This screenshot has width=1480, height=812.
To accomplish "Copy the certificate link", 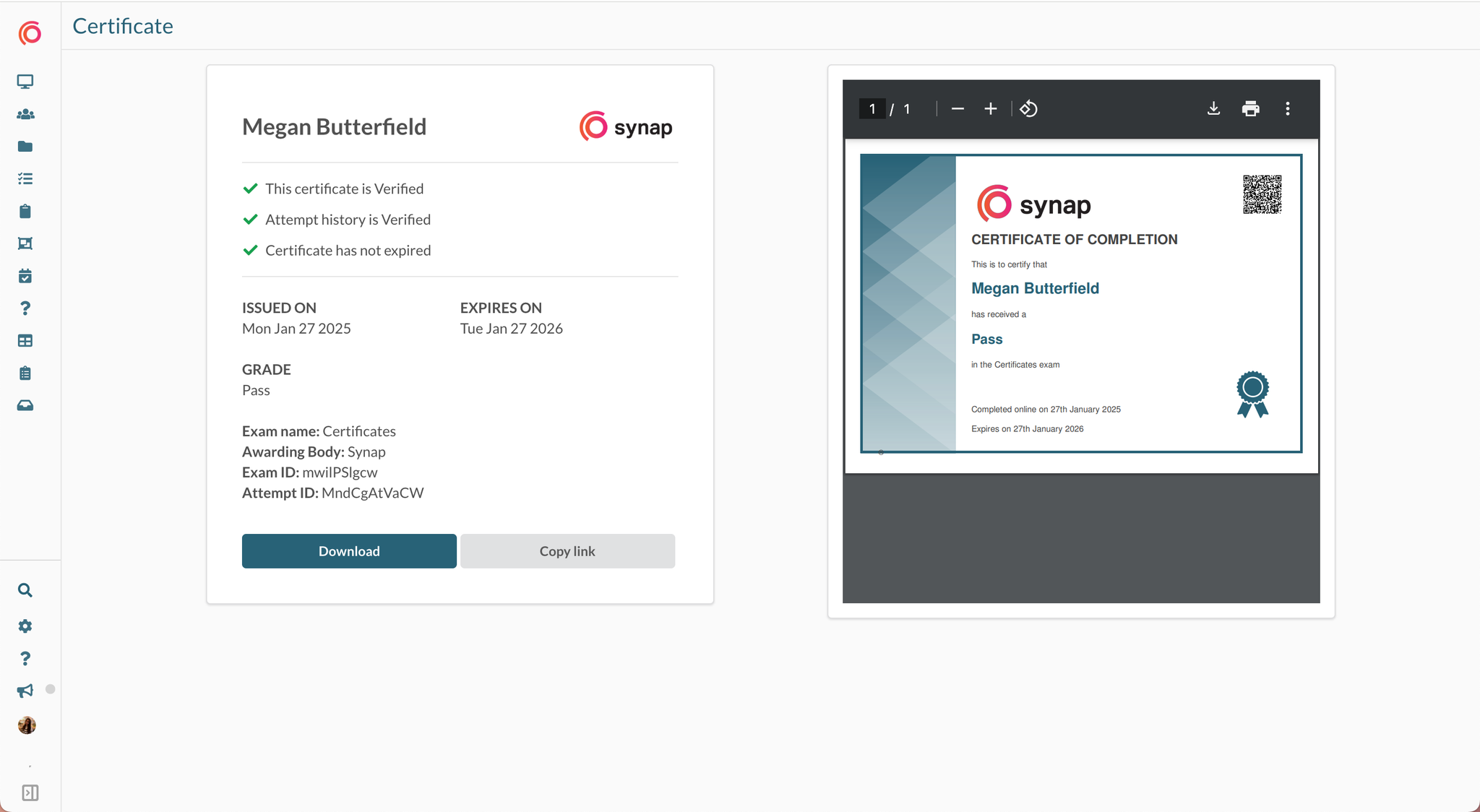I will 567,550.
